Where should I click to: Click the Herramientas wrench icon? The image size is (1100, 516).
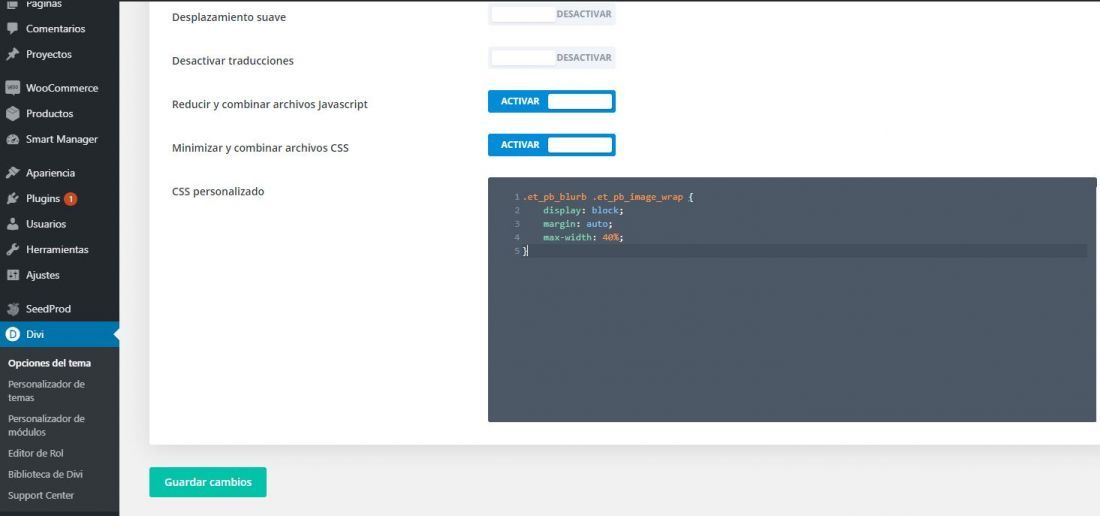[x=12, y=250]
